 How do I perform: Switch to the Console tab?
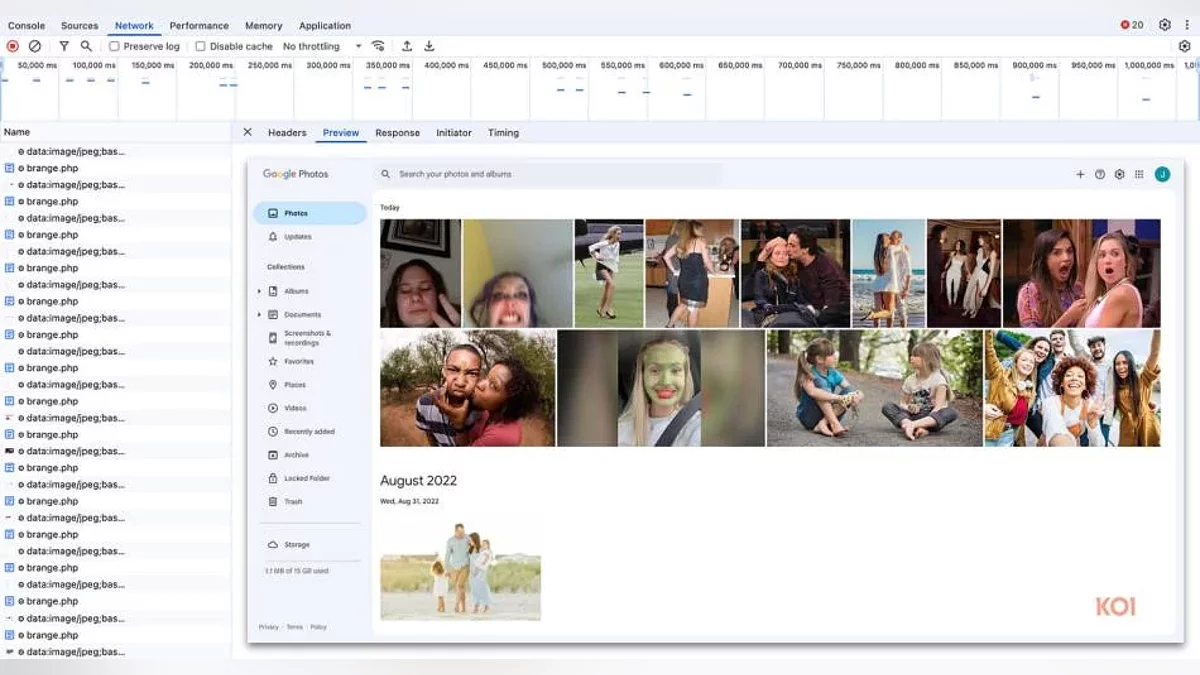point(26,26)
